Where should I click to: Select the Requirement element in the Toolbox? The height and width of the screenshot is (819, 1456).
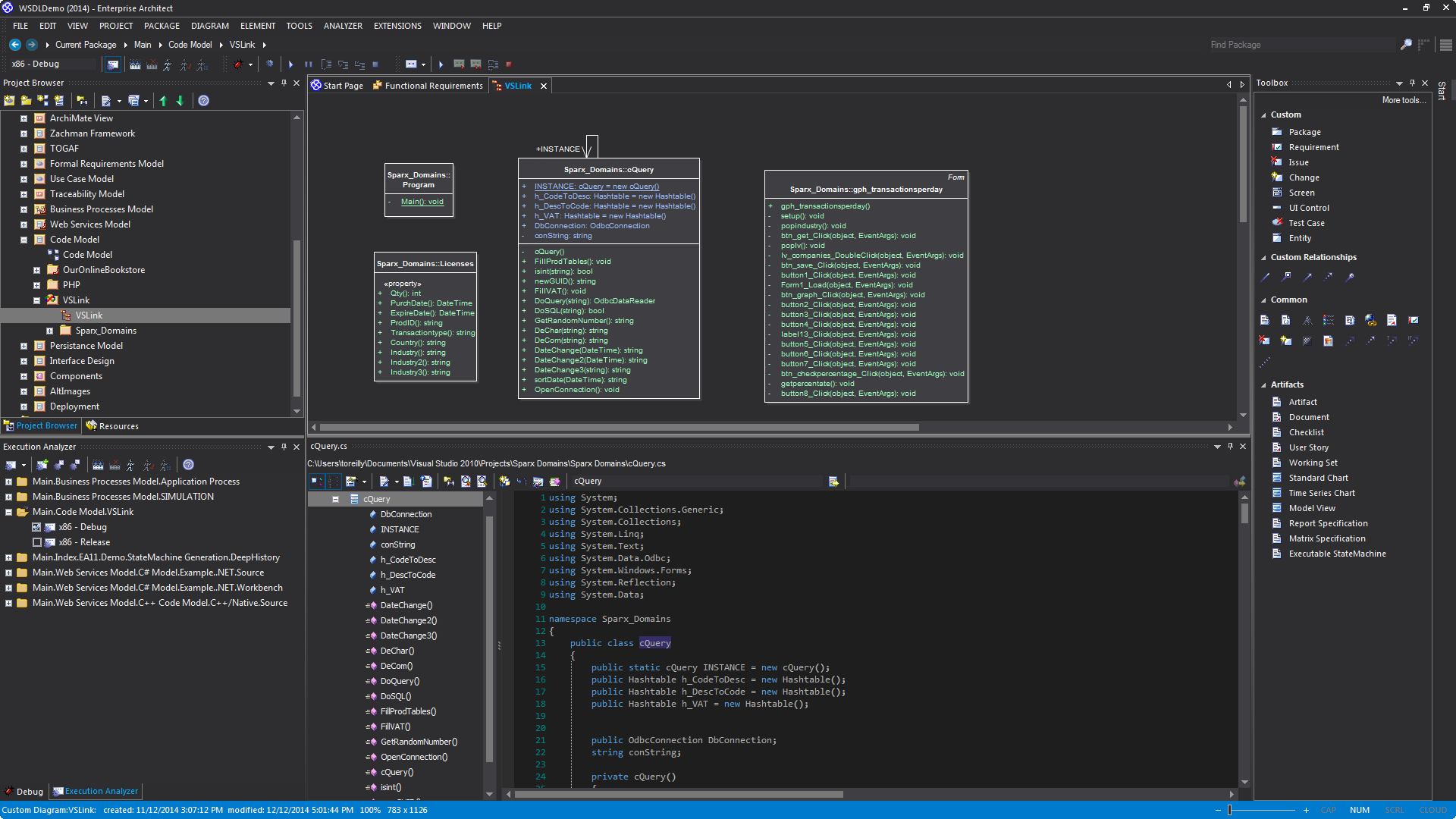pyautogui.click(x=1313, y=147)
